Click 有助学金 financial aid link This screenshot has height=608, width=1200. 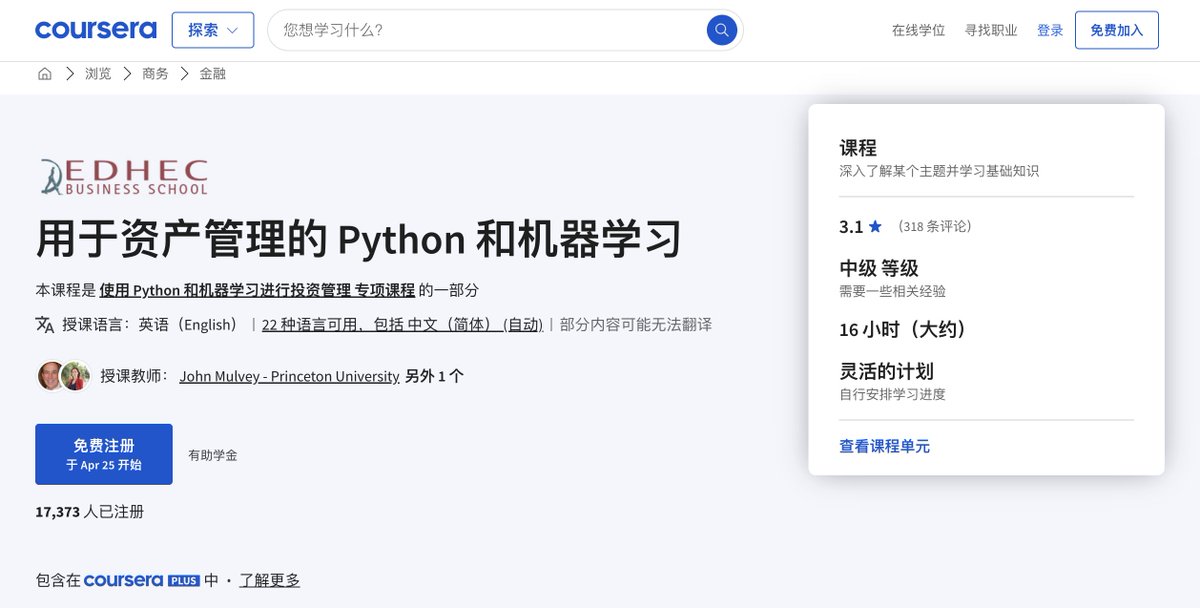point(213,455)
